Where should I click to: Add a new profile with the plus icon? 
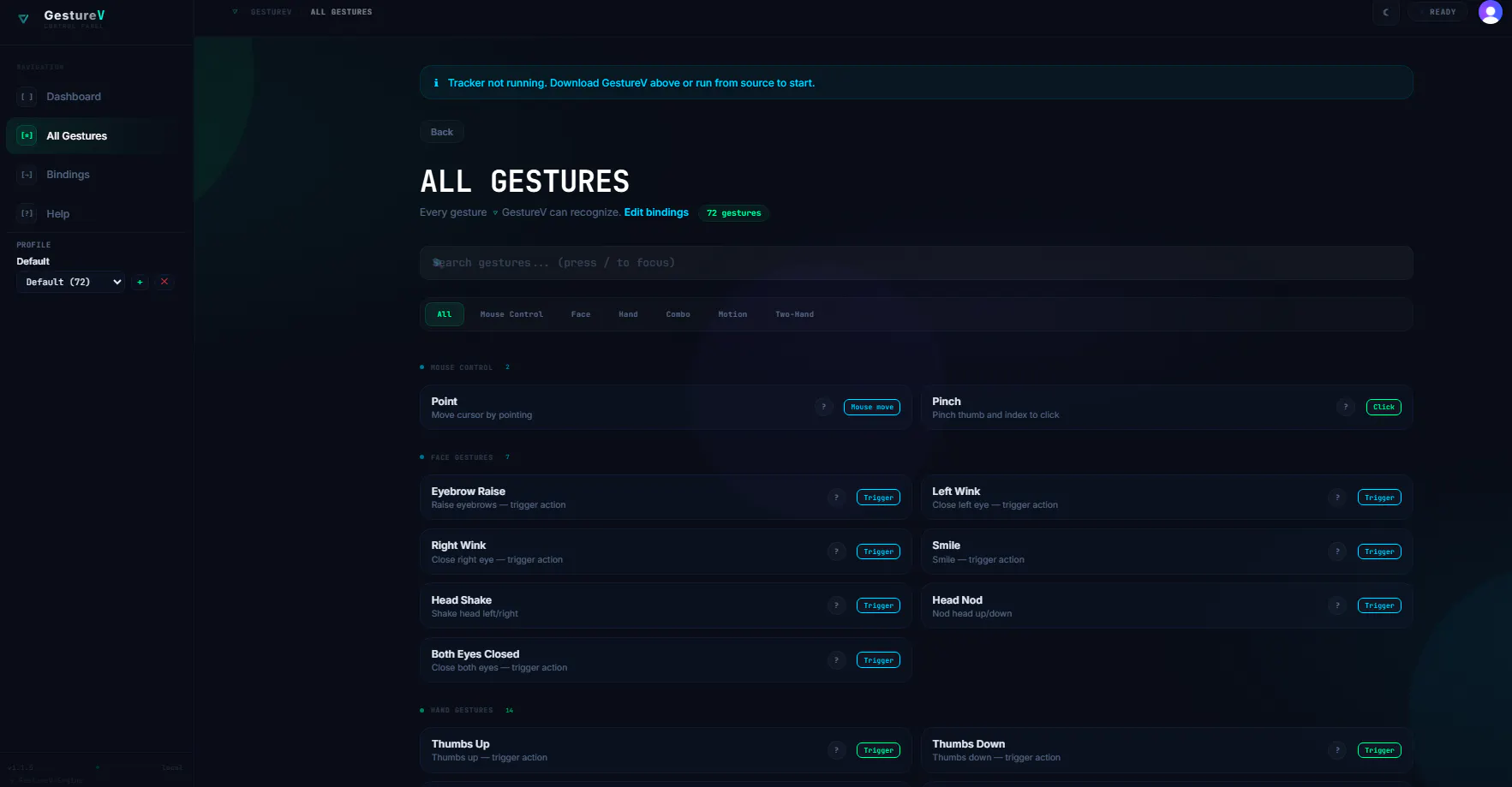(x=140, y=282)
